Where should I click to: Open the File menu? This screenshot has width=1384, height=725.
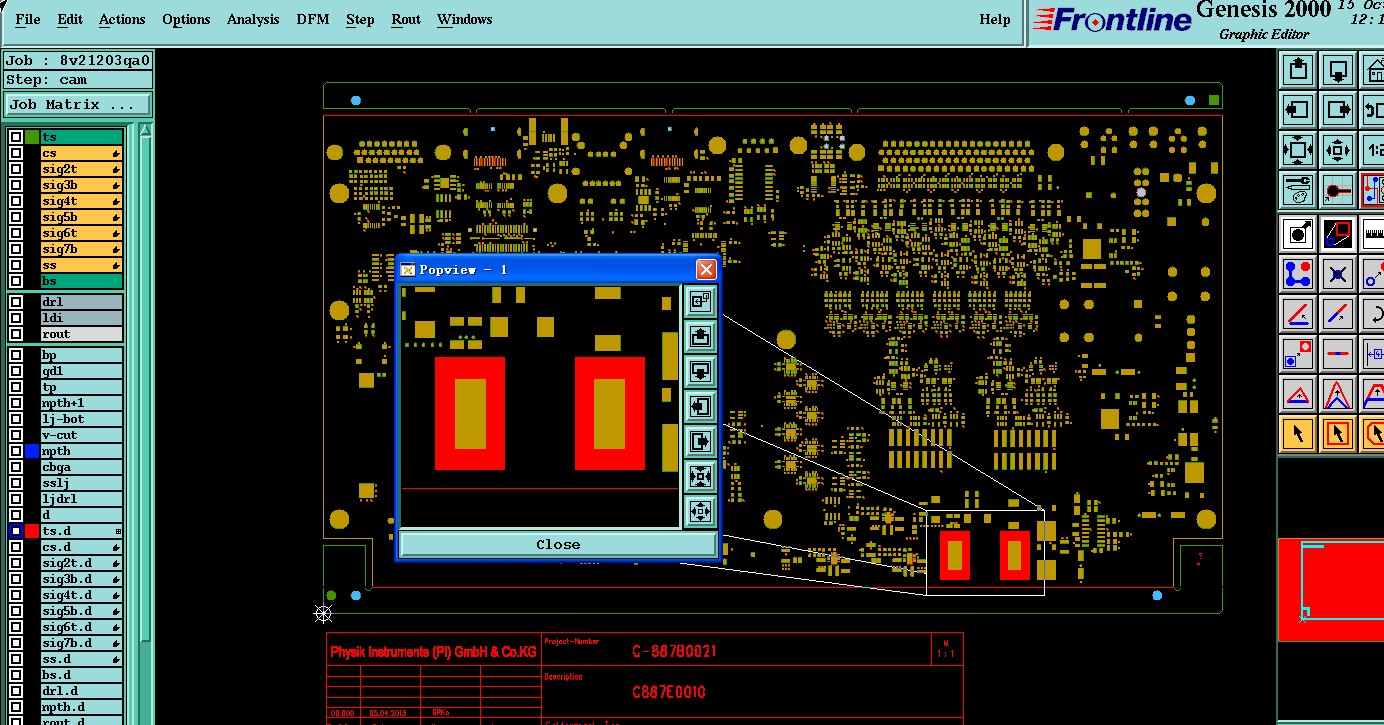point(28,19)
